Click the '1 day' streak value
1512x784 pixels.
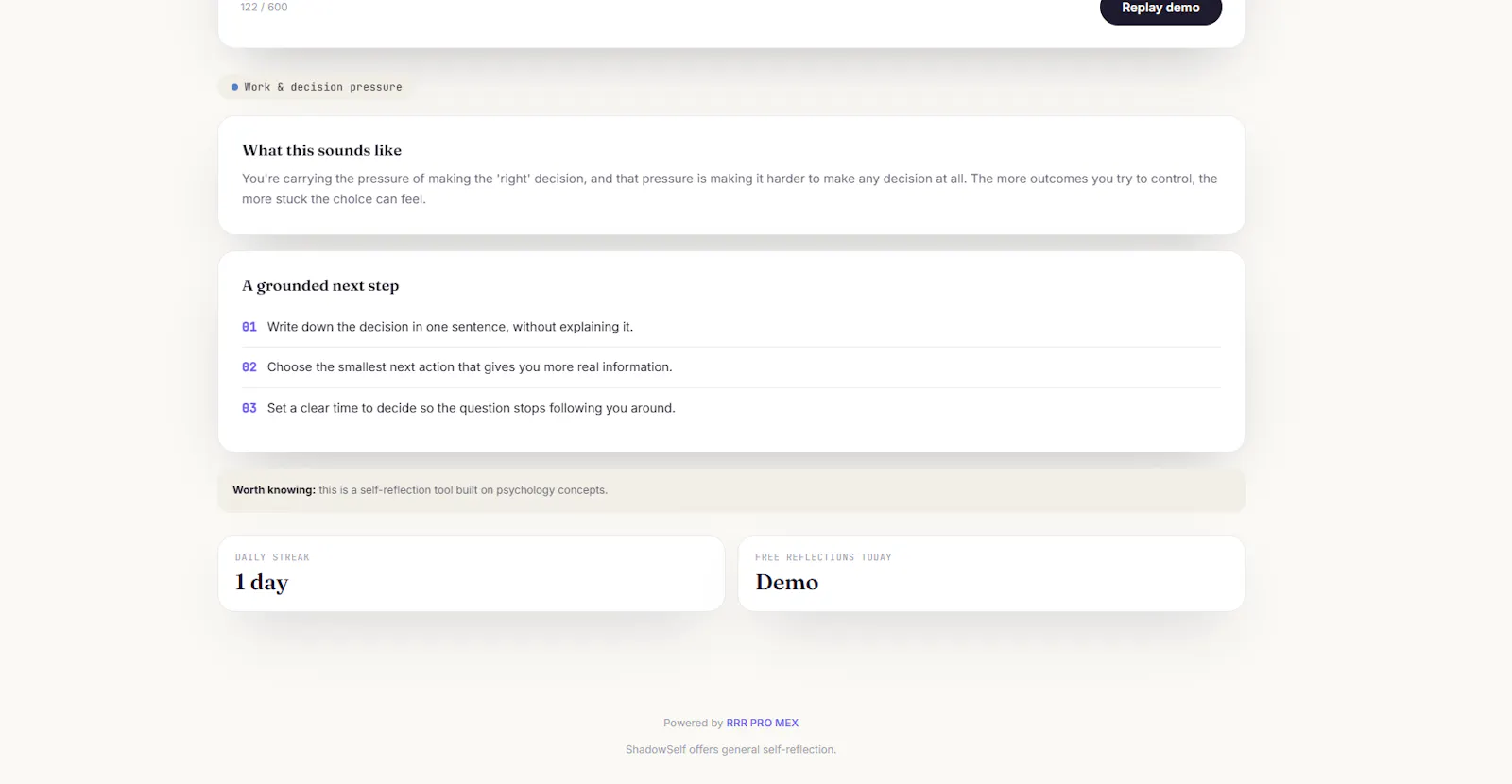(262, 582)
